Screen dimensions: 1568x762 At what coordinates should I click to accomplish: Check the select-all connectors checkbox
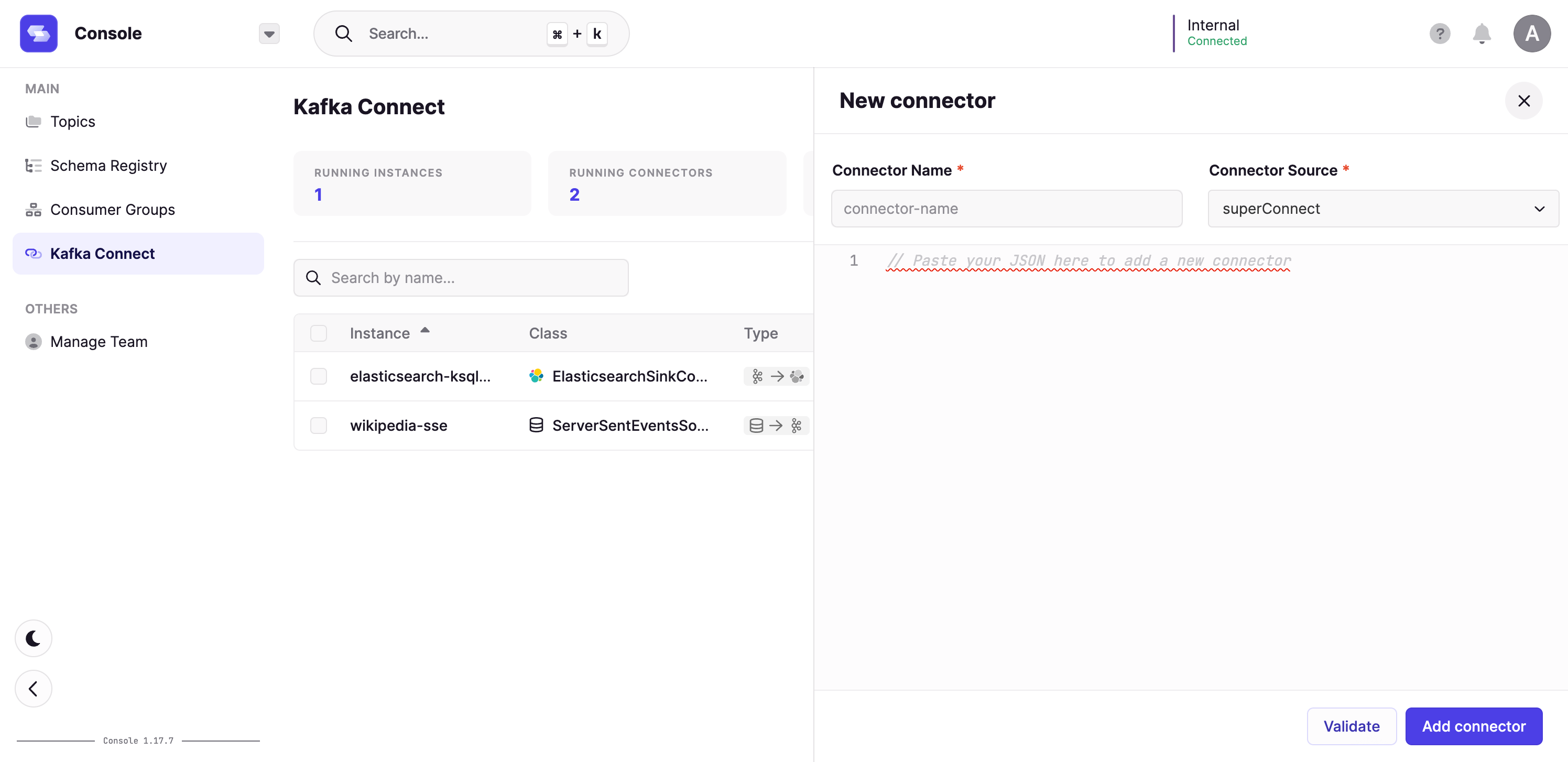click(318, 333)
